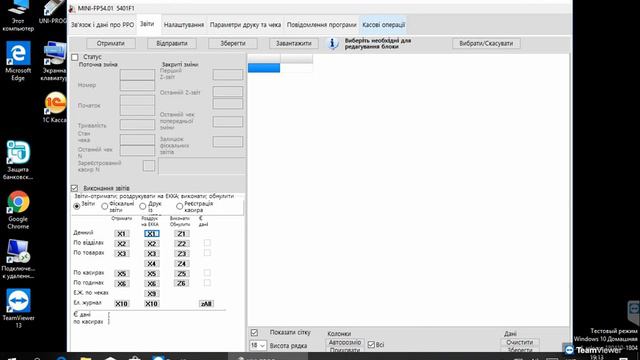The image size is (640, 360).
Task: Open the Касові операції tab
Action: point(384,25)
